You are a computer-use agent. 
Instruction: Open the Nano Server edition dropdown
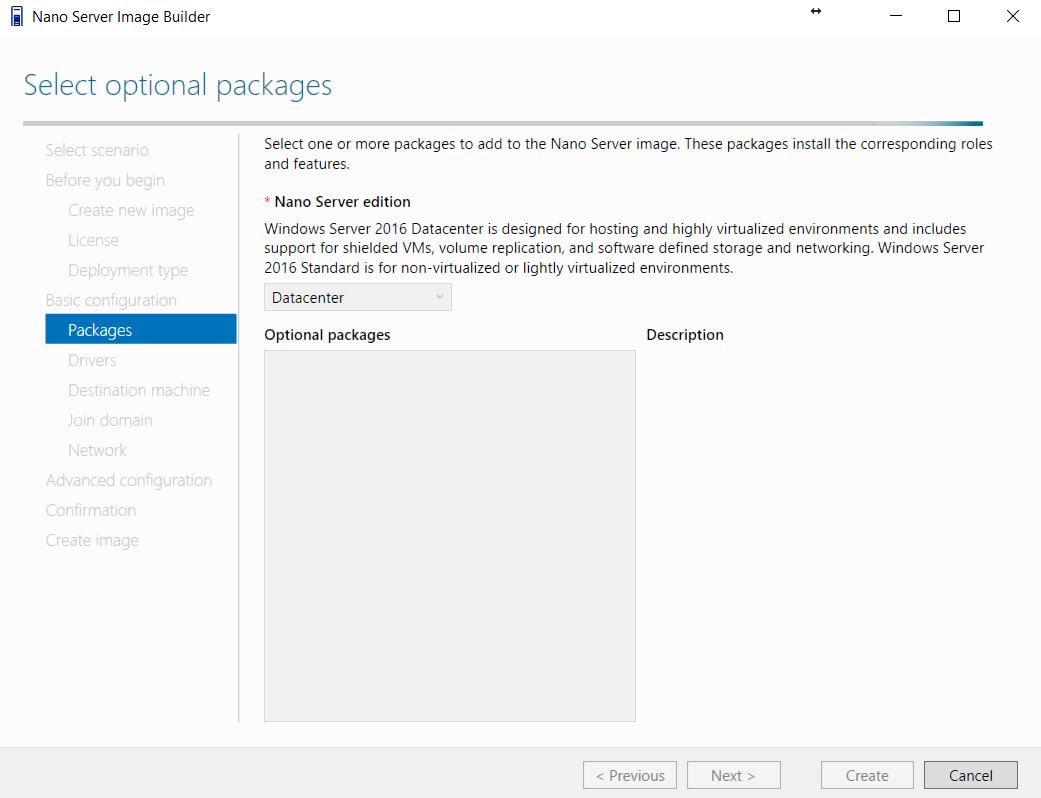(358, 297)
